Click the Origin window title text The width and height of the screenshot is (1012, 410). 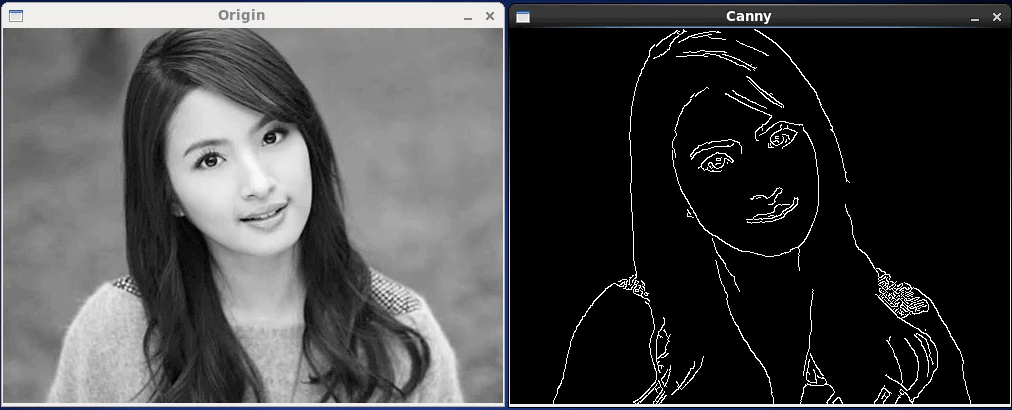[241, 15]
